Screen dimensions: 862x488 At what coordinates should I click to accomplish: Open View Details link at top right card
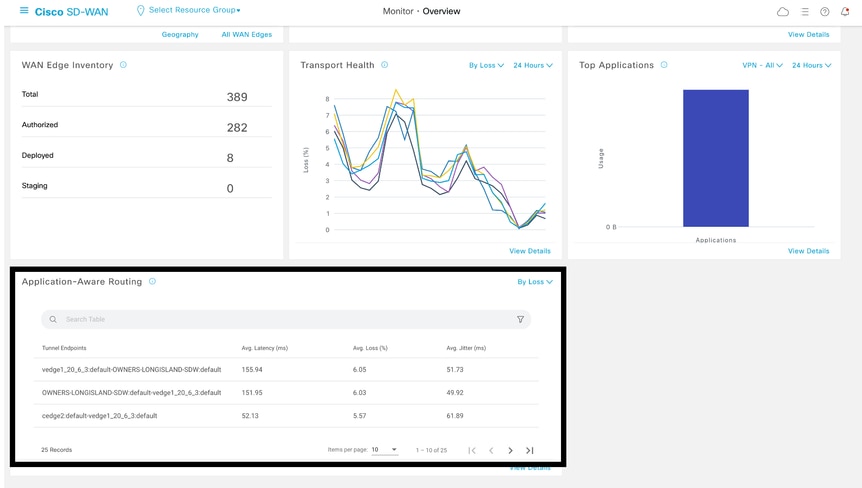coord(809,35)
